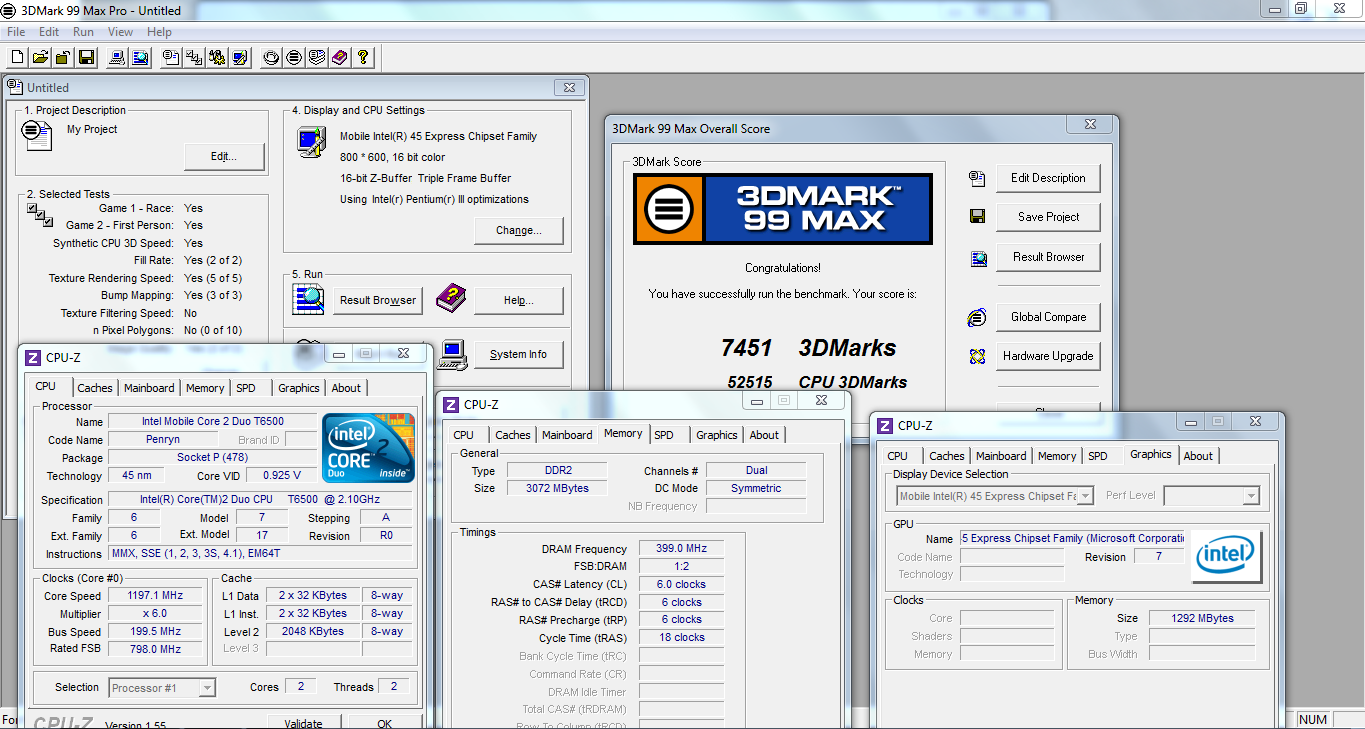This screenshot has height=729, width=1365.
Task: Switch to Caches tab in CPU window
Action: (95, 388)
